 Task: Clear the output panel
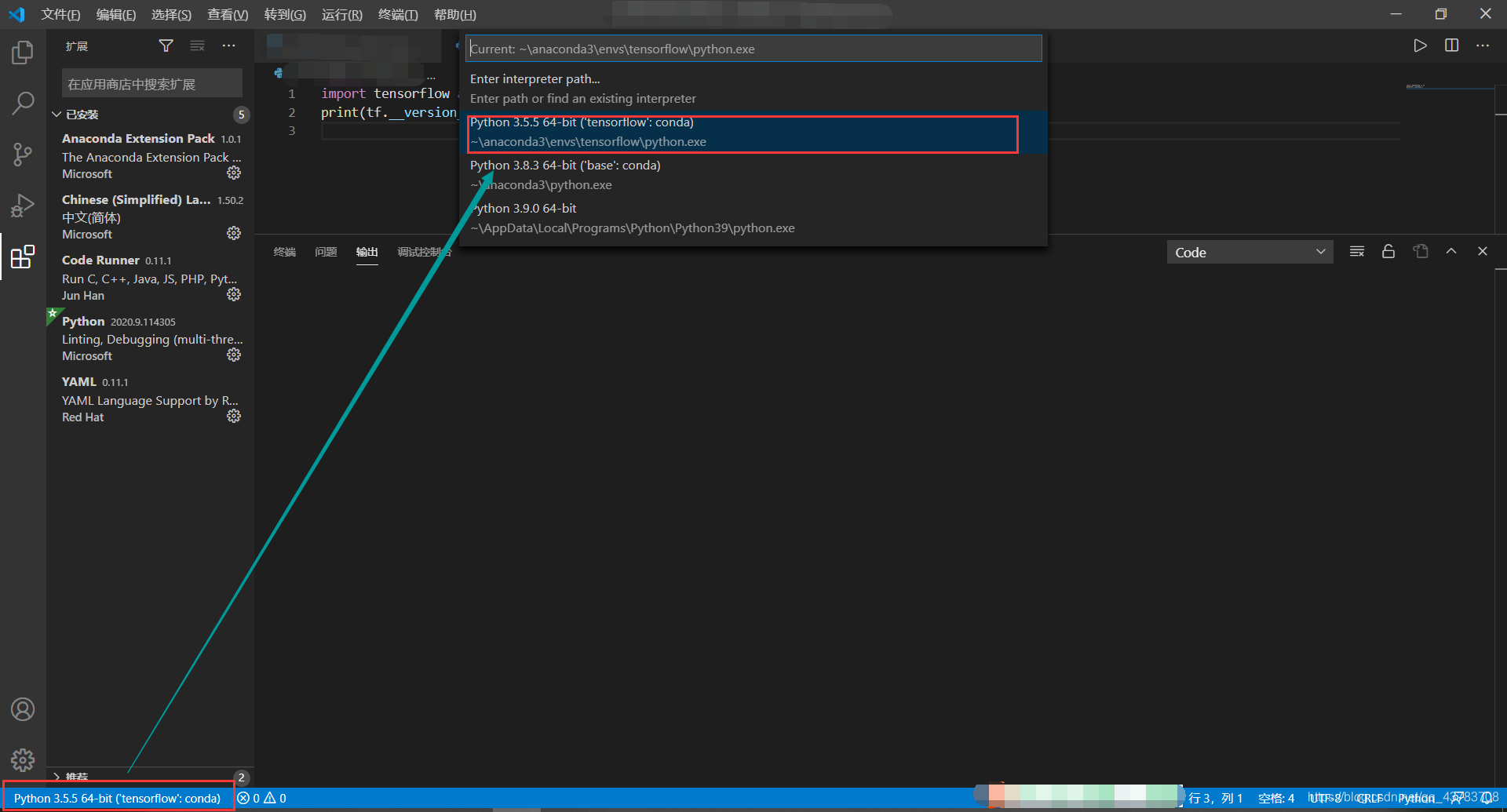point(1357,251)
